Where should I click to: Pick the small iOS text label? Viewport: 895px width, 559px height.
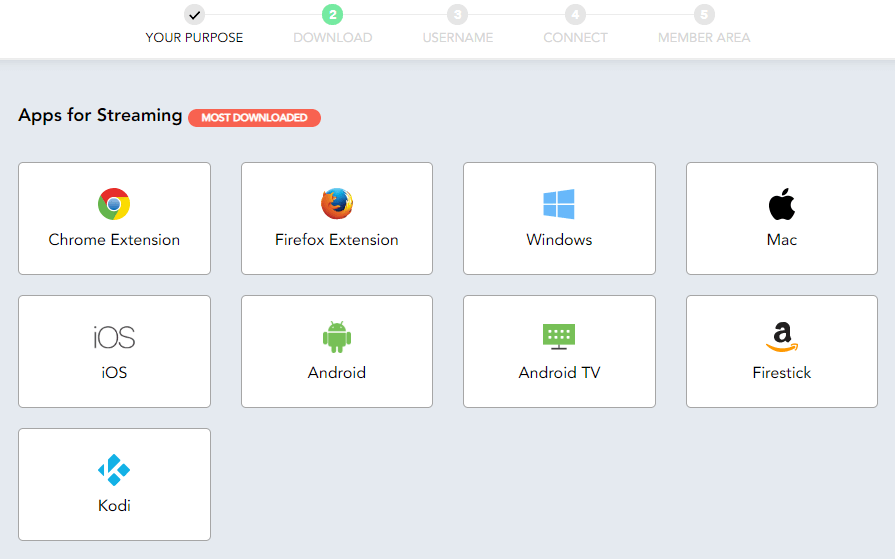(x=114, y=373)
